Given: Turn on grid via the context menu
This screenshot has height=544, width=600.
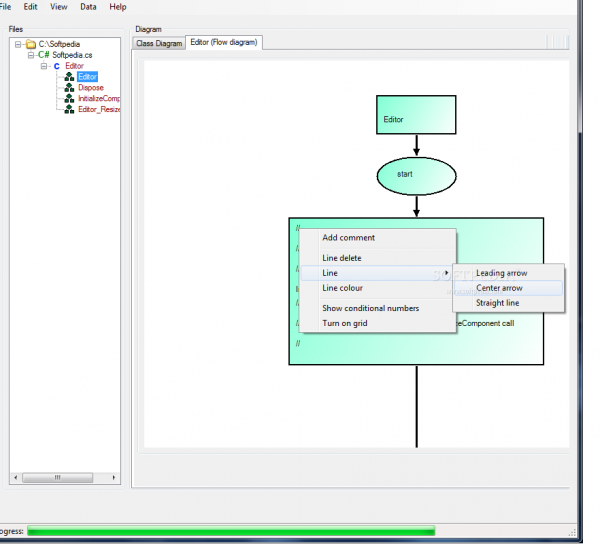Looking at the screenshot, I should (343, 323).
